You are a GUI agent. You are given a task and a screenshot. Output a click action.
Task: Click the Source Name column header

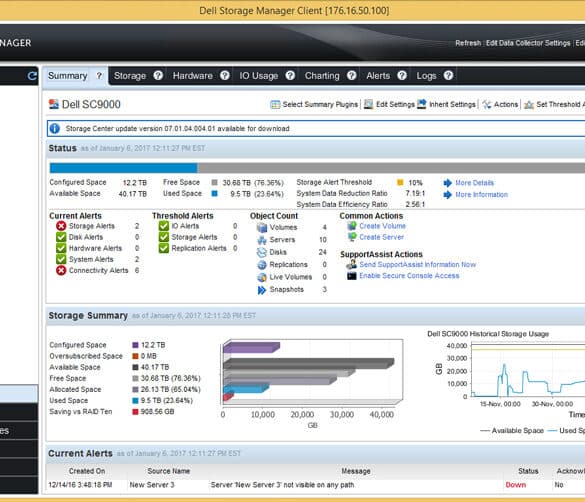click(169, 471)
